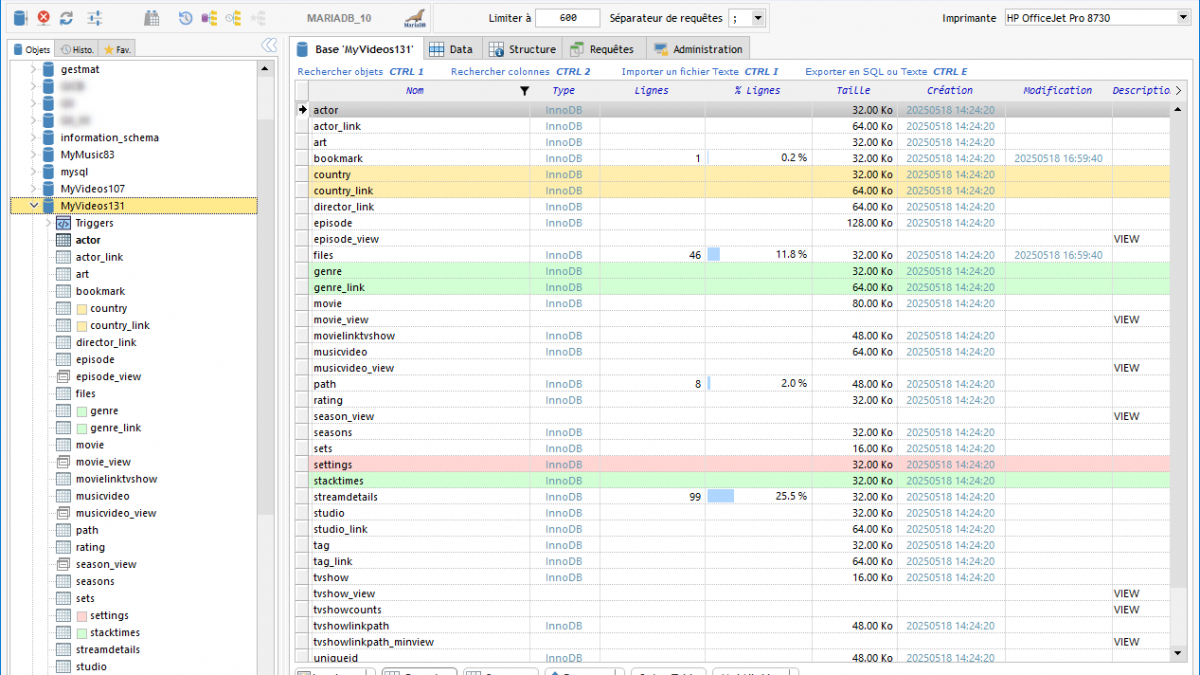Select the director_link table in tree
Screen dimensions: 1200x675
[x=106, y=342]
